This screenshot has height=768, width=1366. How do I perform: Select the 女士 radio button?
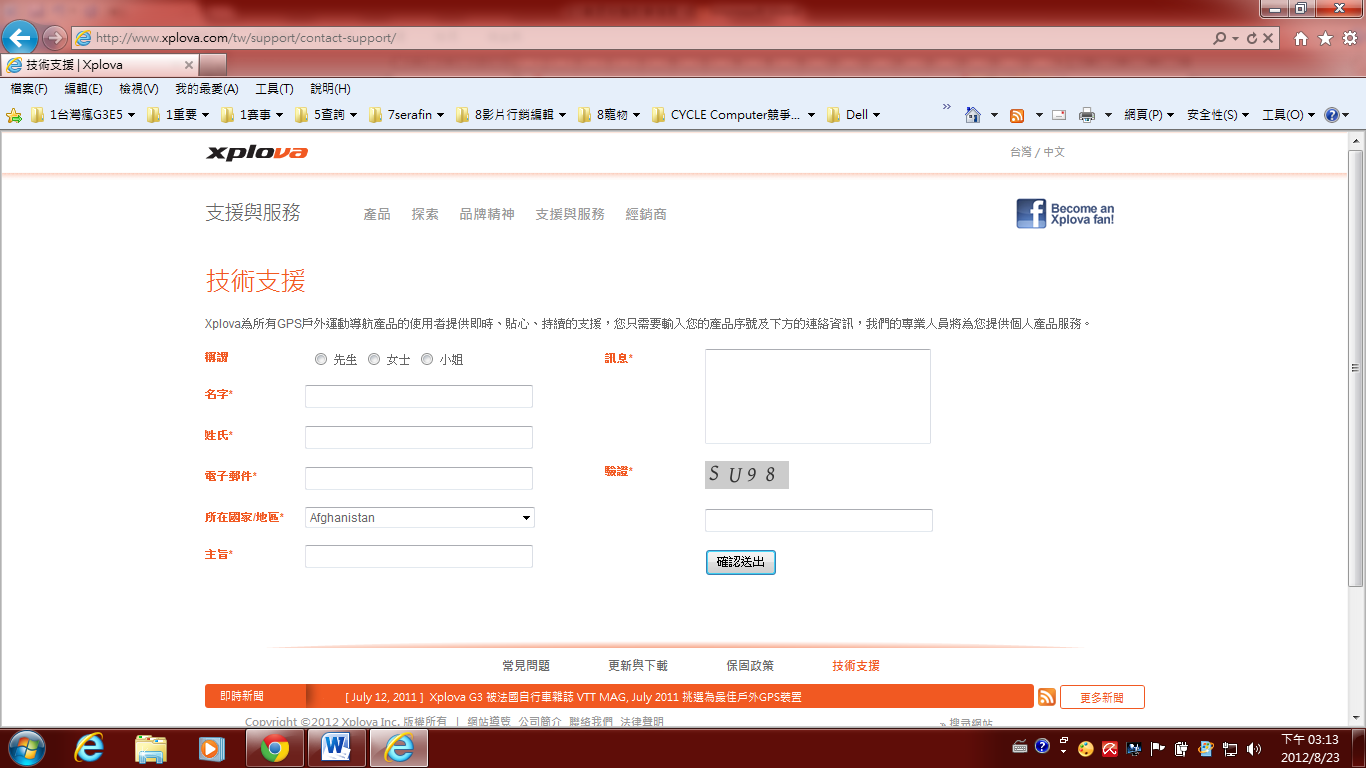[374, 359]
